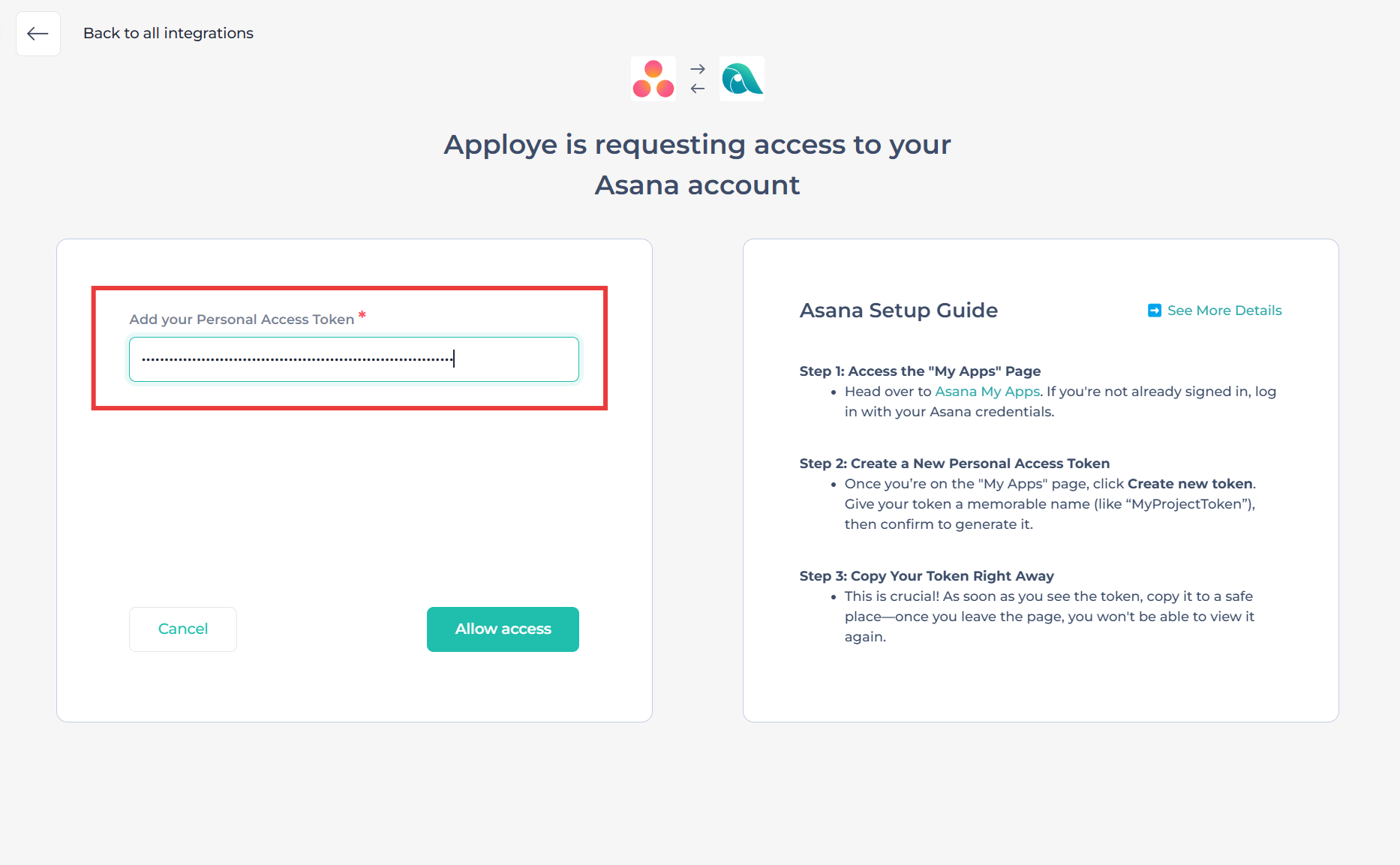The height and width of the screenshot is (865, 1400).
Task: Click the Step 3 Copy Your Token heading
Action: pos(927,576)
